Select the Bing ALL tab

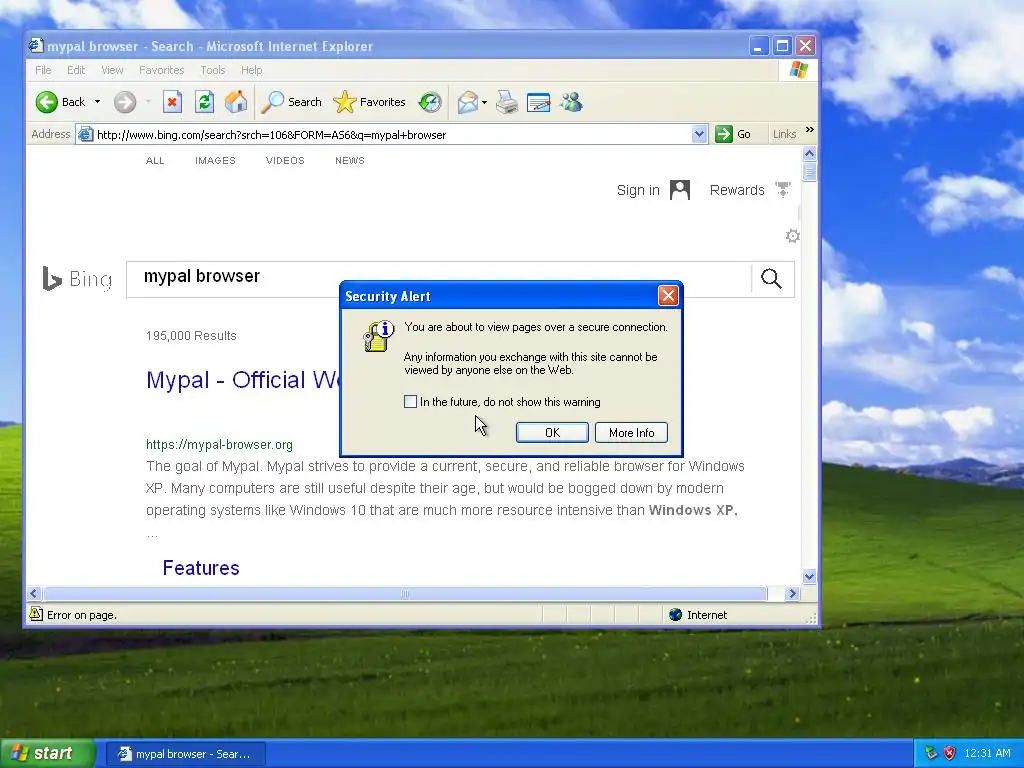155,161
